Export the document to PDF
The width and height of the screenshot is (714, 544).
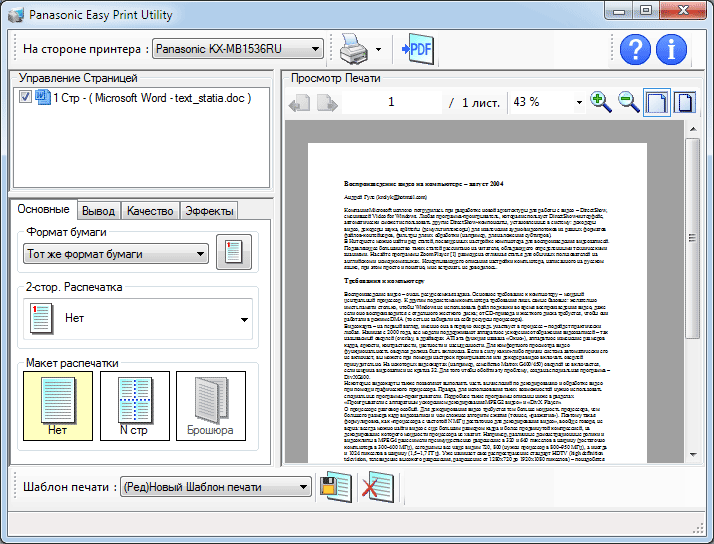pyautogui.click(x=418, y=49)
